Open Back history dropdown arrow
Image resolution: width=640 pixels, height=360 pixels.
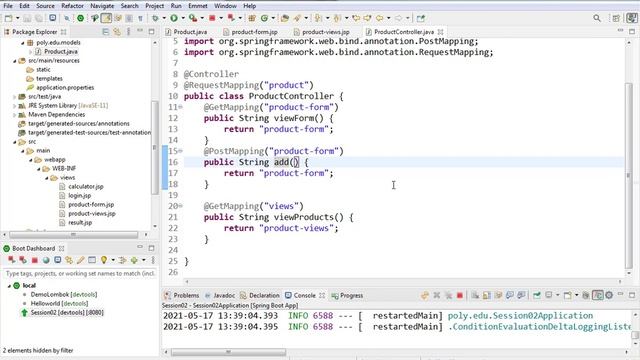tap(388, 18)
